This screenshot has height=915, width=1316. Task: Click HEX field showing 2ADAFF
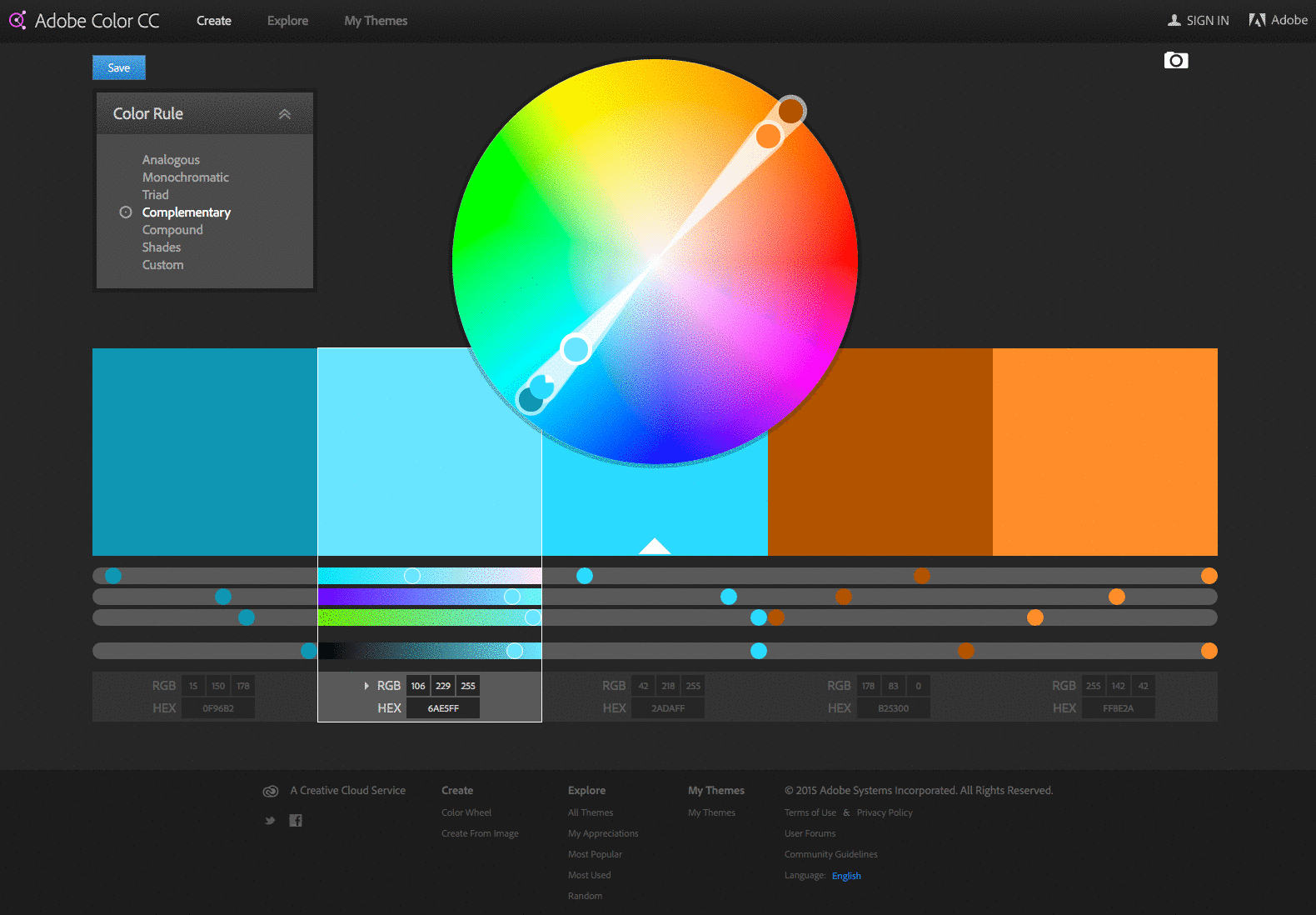tap(668, 708)
